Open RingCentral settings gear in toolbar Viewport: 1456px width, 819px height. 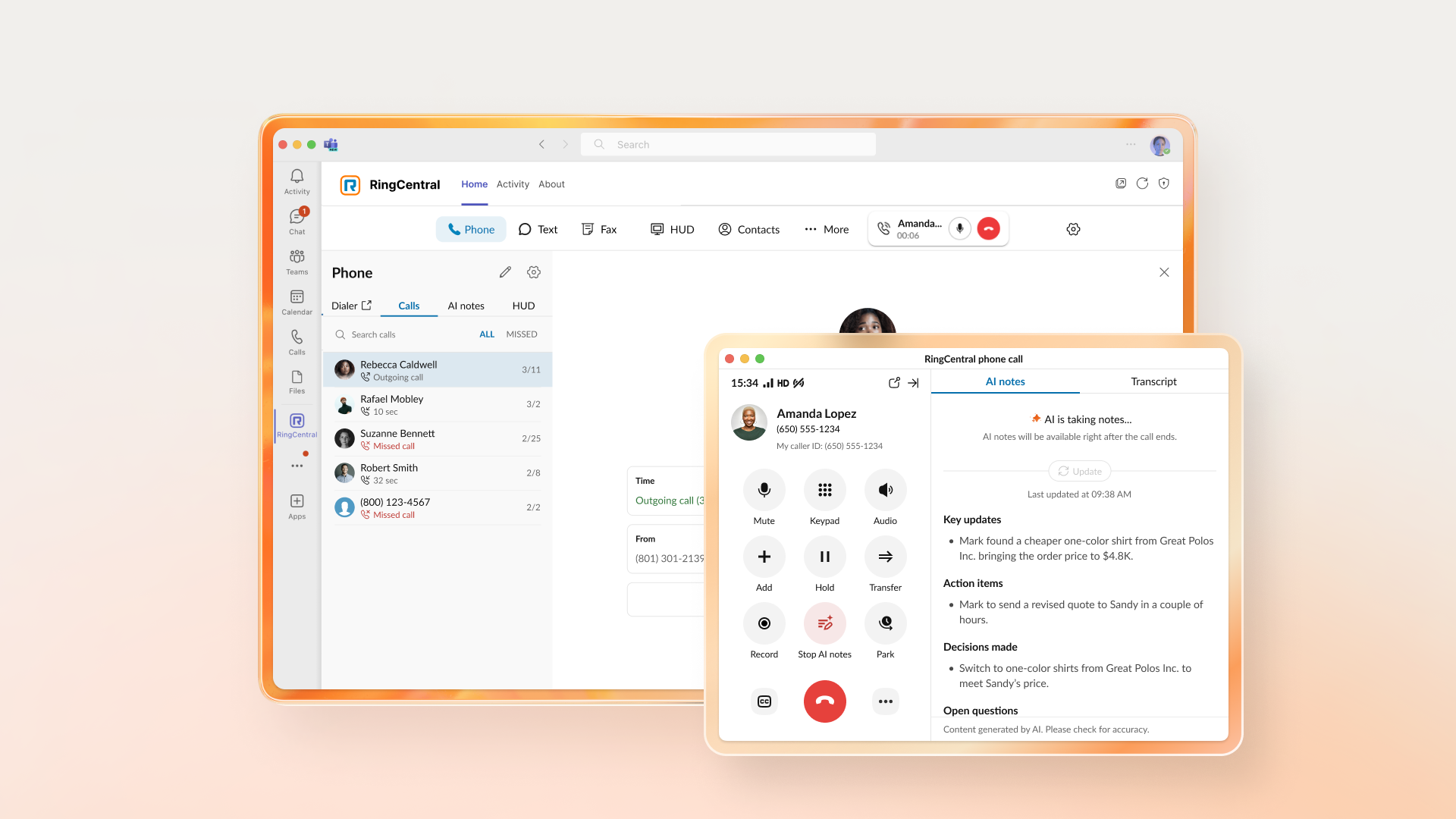(x=1072, y=229)
